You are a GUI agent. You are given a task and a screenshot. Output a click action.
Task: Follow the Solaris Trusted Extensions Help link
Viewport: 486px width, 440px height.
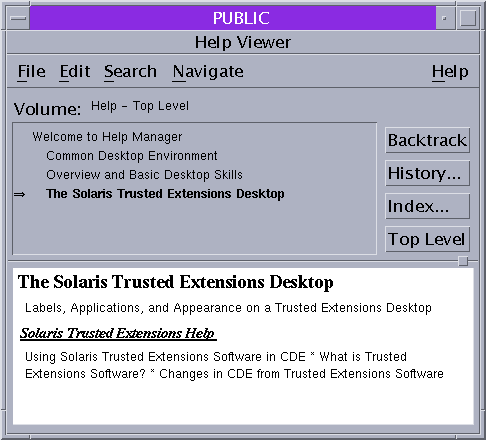[x=118, y=333]
